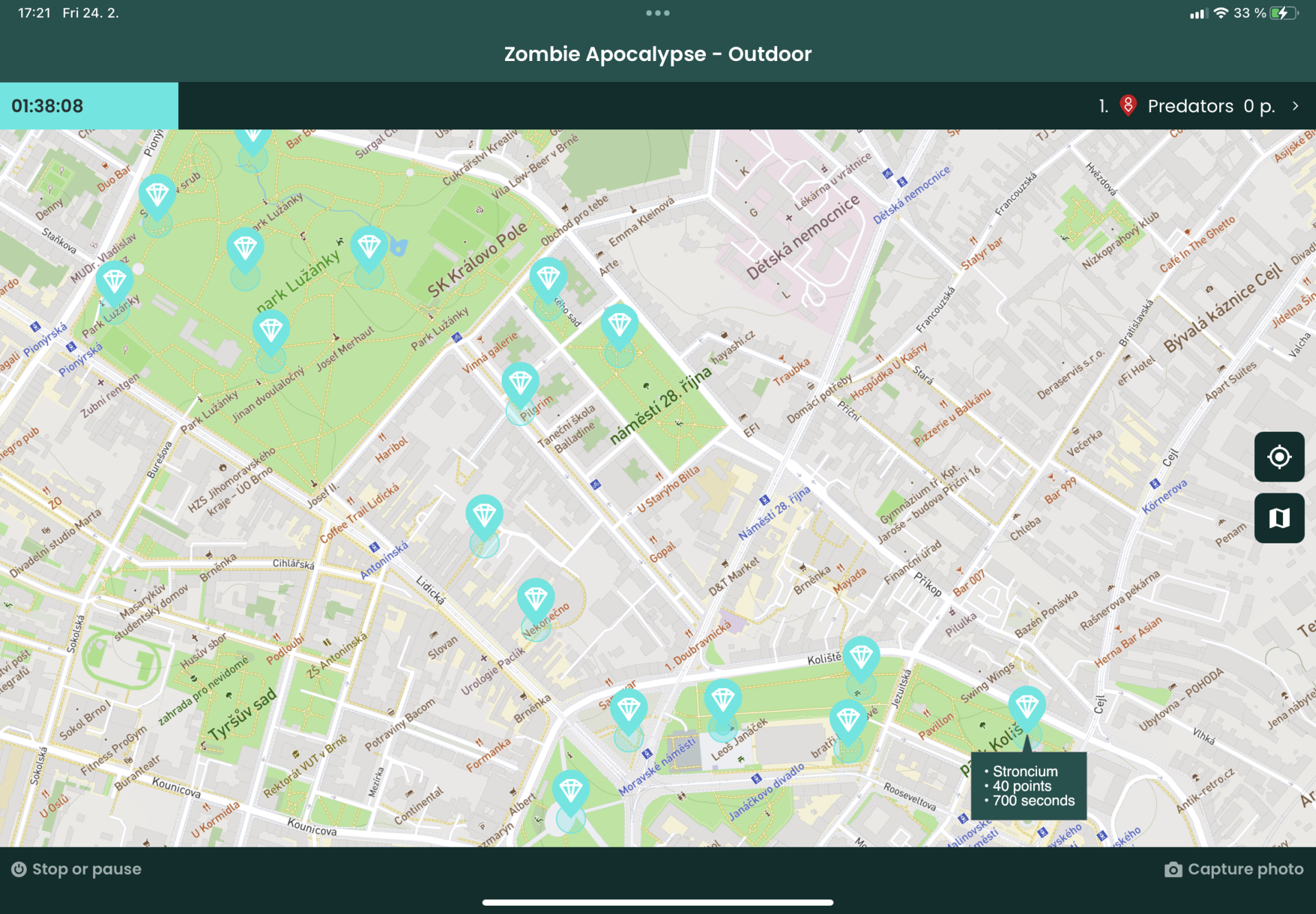The width and height of the screenshot is (1316, 914).
Task: Tap diamond marker near Coffee Trail Lidická
Action: pyautogui.click(x=485, y=516)
